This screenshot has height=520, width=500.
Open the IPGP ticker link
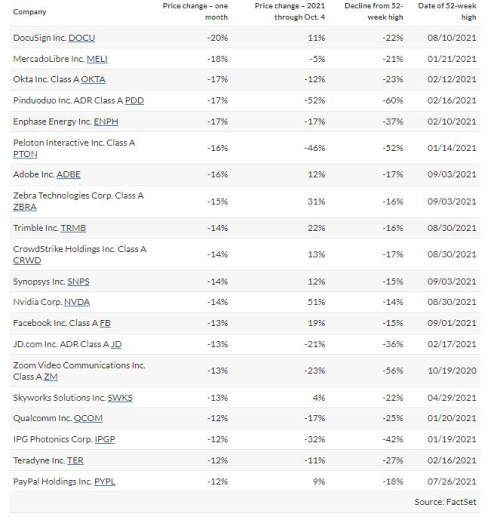(x=105, y=439)
